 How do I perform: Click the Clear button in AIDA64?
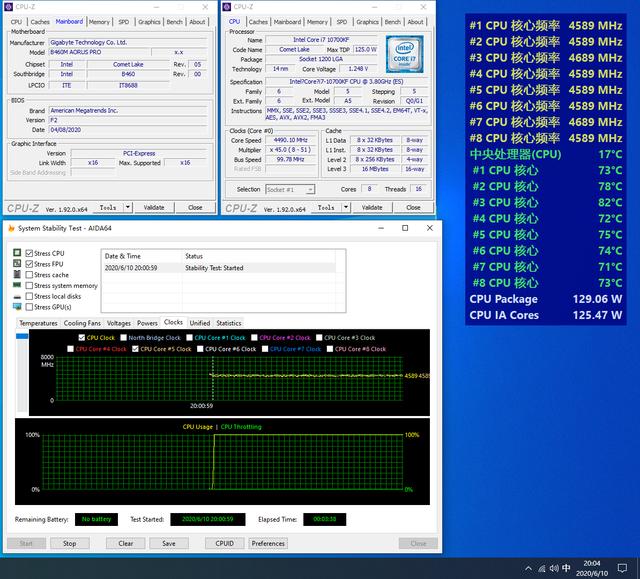click(126, 543)
